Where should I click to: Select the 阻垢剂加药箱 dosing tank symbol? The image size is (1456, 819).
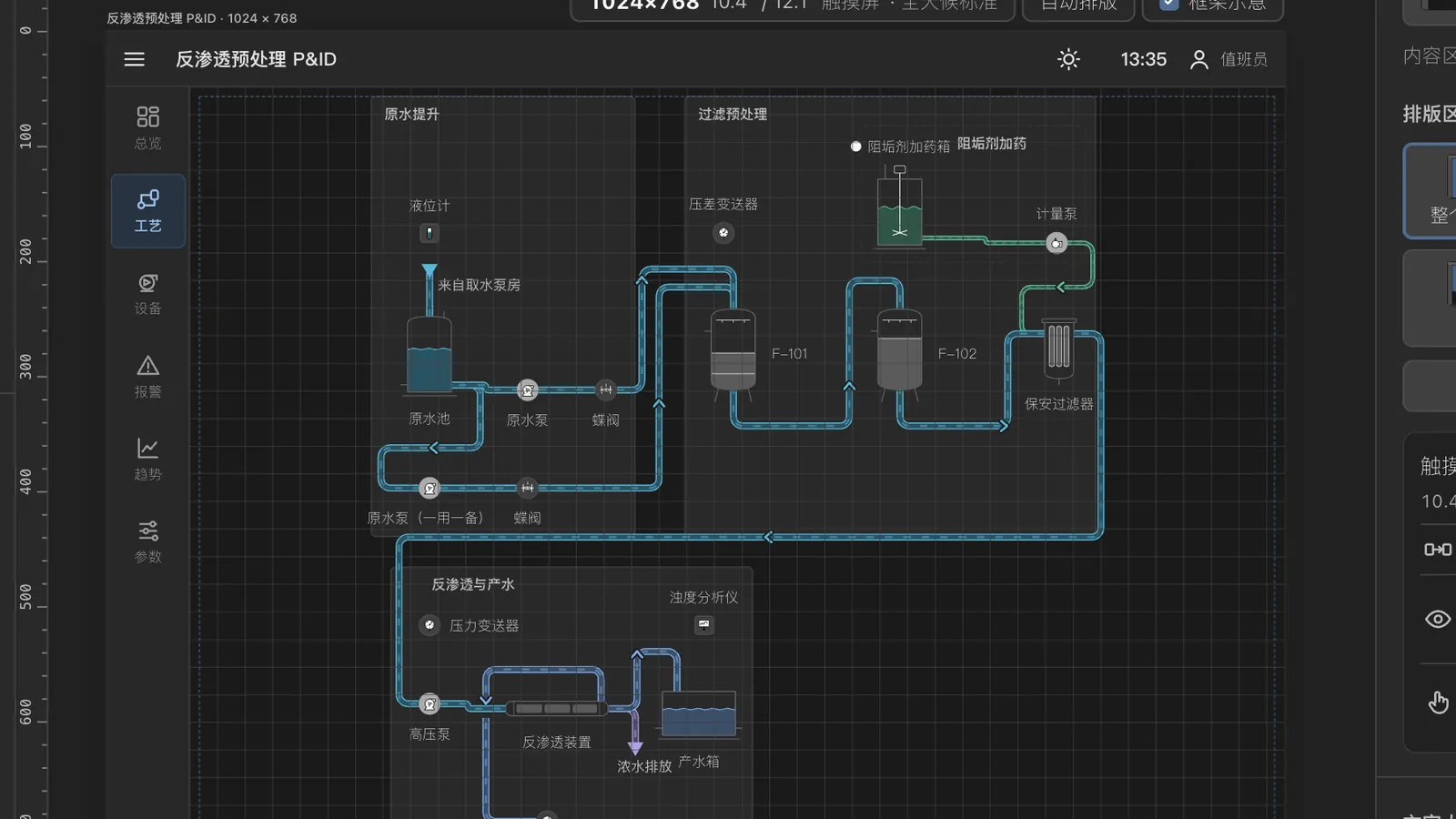(899, 207)
